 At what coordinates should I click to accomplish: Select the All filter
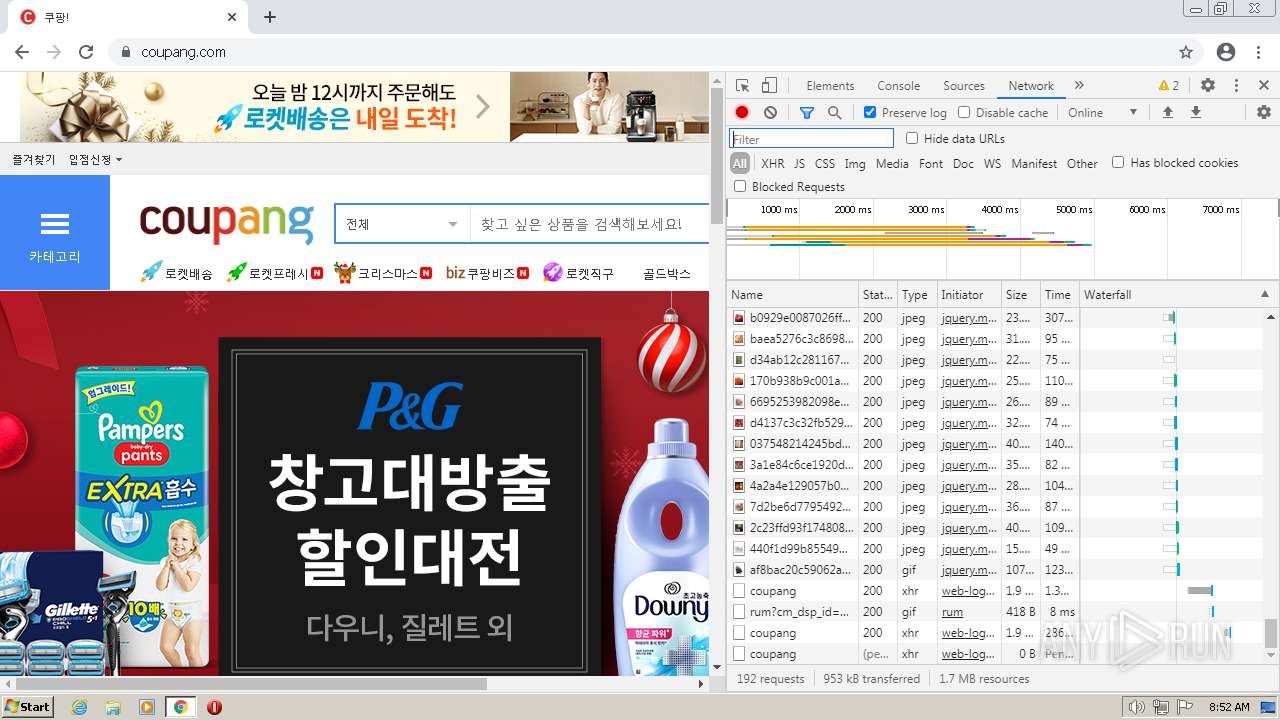[740, 163]
